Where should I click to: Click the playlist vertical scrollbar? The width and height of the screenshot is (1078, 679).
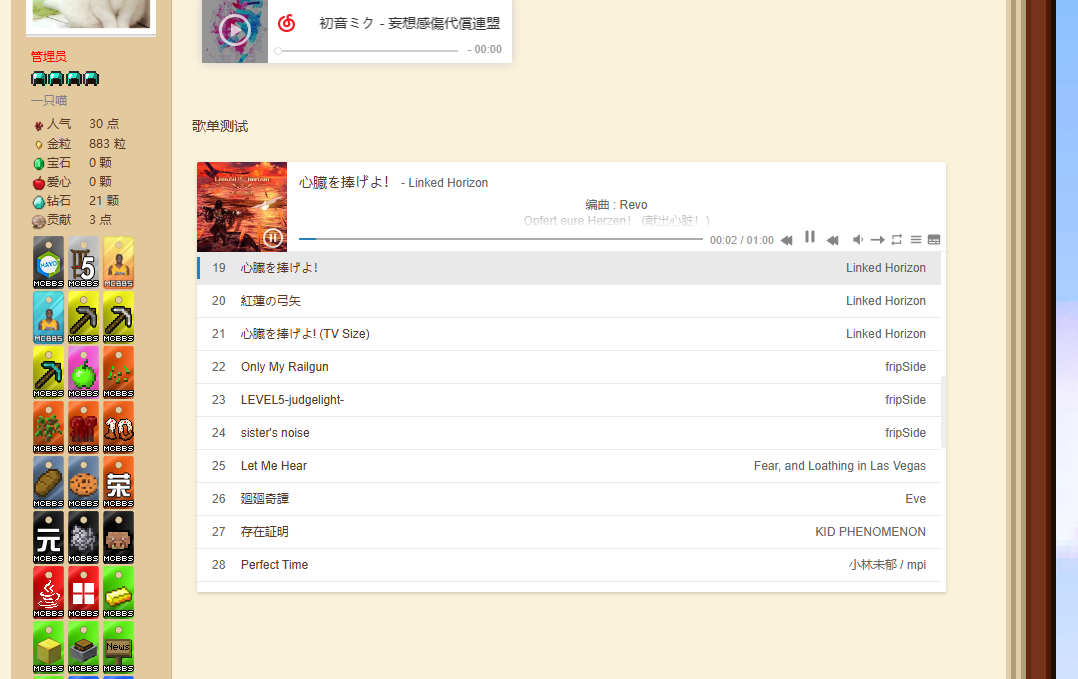click(943, 412)
